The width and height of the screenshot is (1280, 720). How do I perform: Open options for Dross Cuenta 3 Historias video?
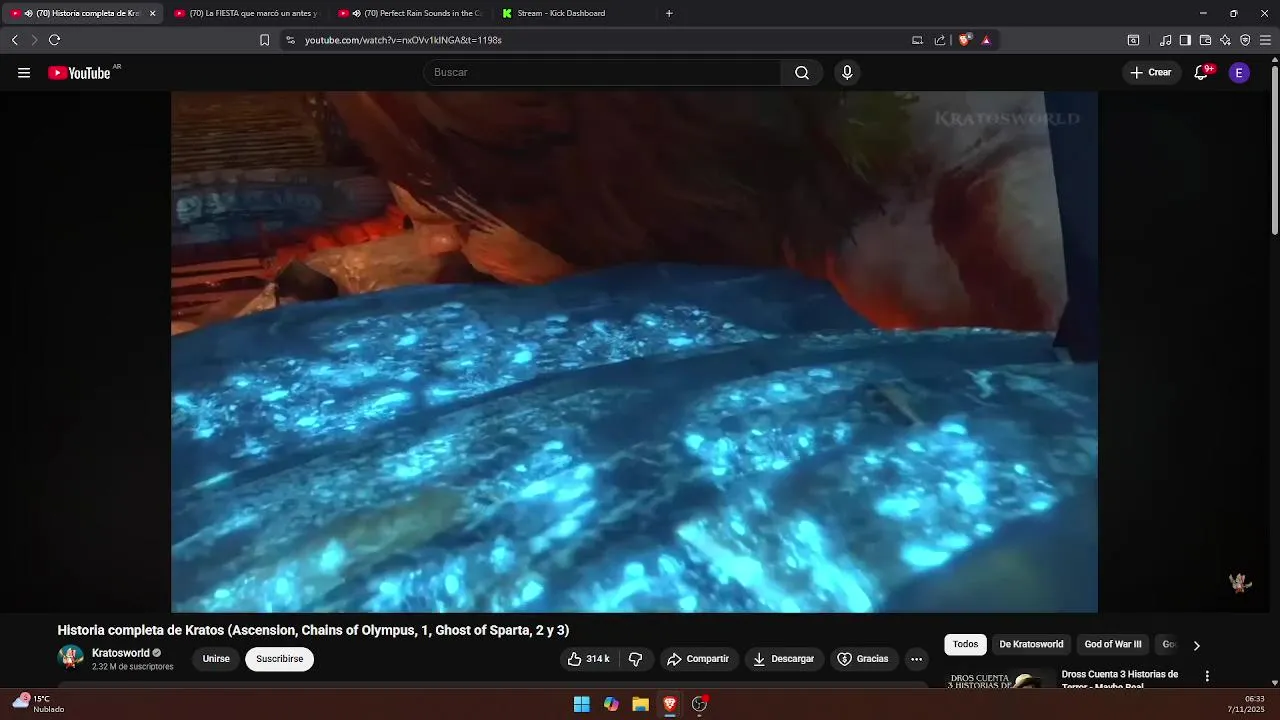[x=1207, y=677]
